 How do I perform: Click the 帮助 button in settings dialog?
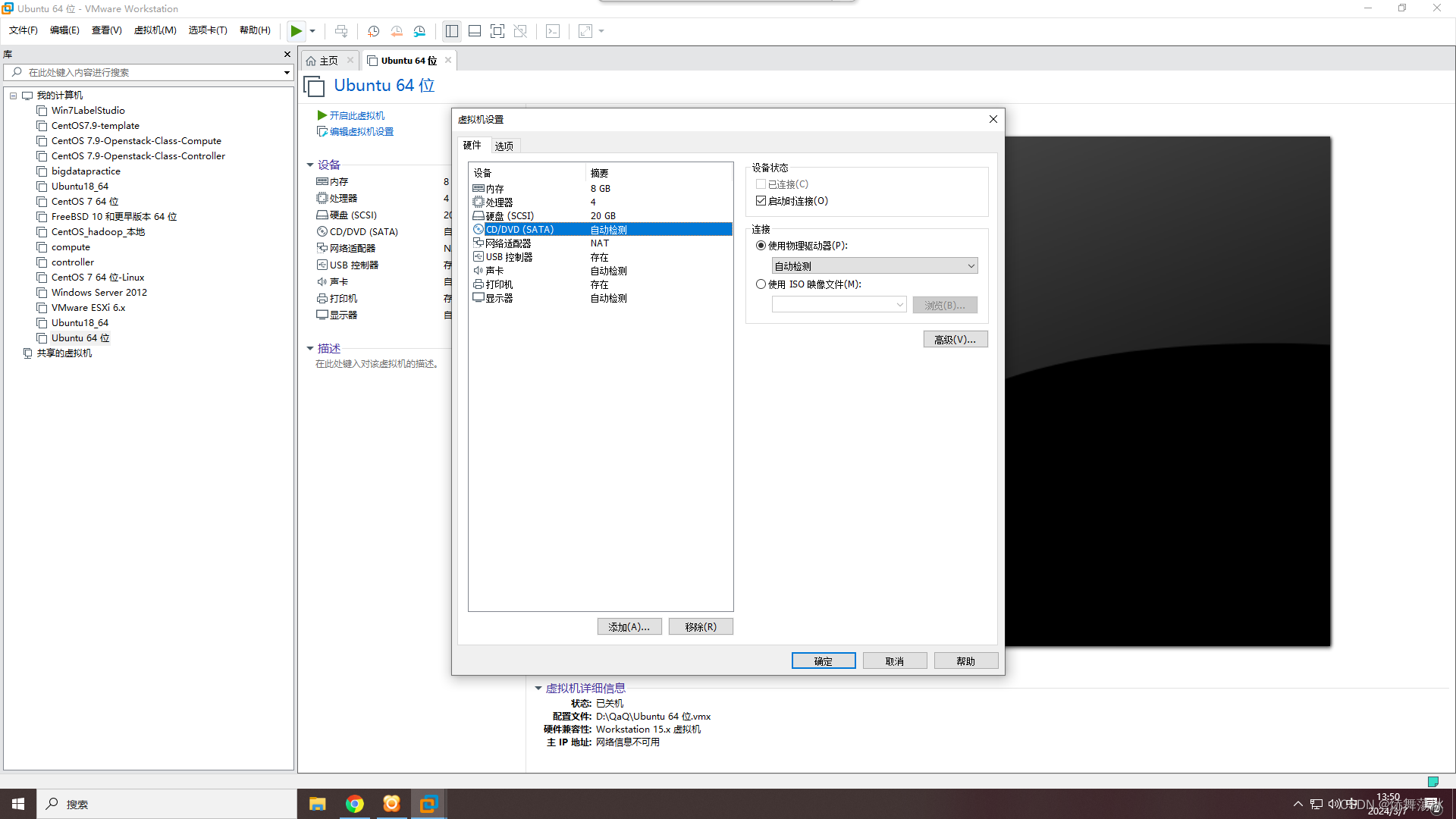(965, 661)
